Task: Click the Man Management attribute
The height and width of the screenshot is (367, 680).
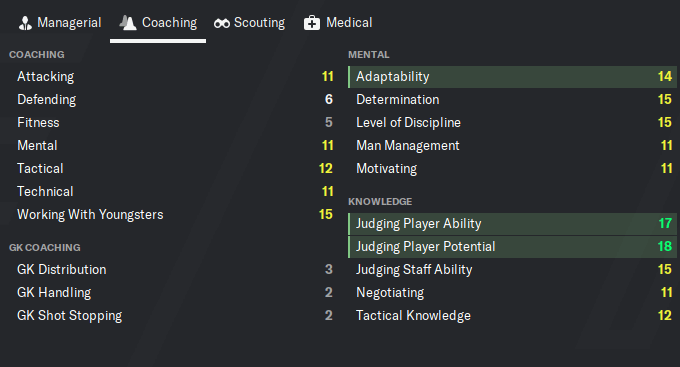Action: tap(408, 146)
